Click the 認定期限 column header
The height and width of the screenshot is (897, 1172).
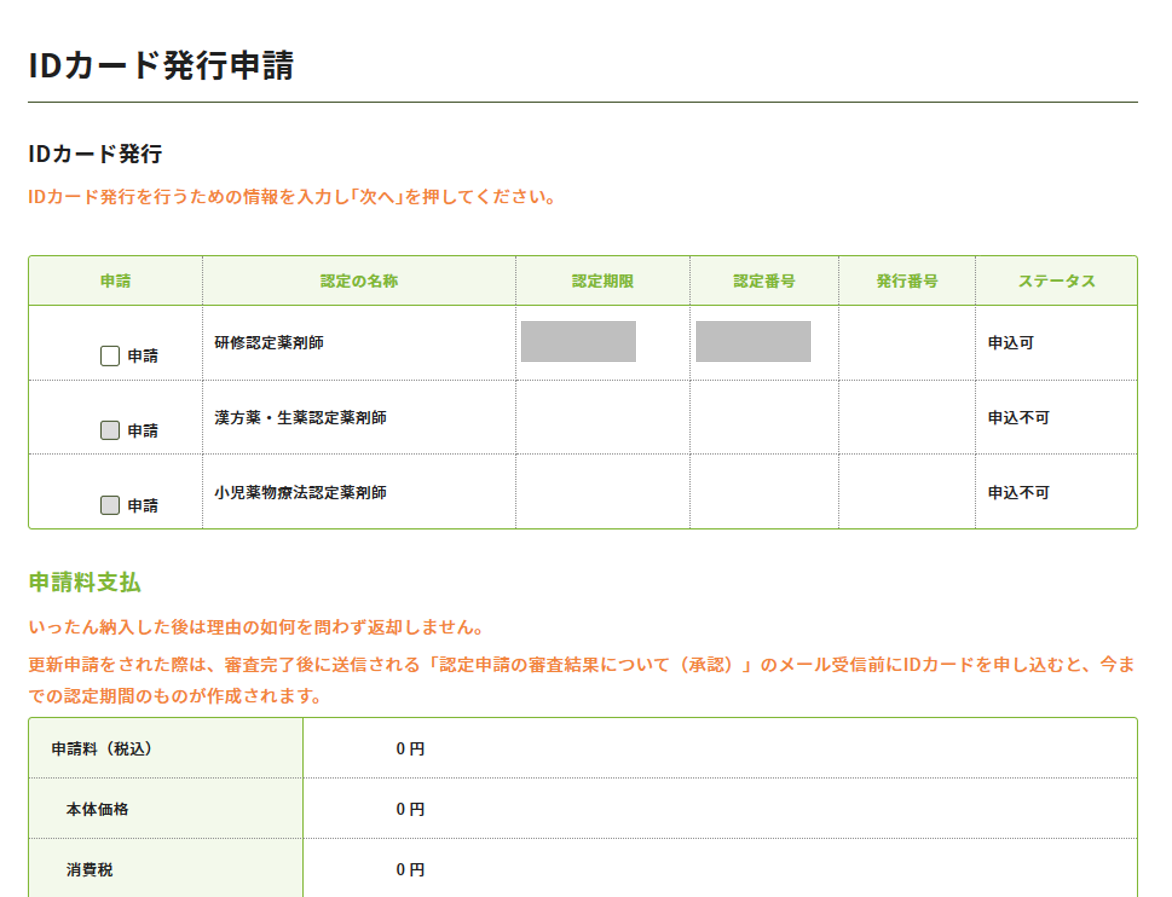pos(603,281)
